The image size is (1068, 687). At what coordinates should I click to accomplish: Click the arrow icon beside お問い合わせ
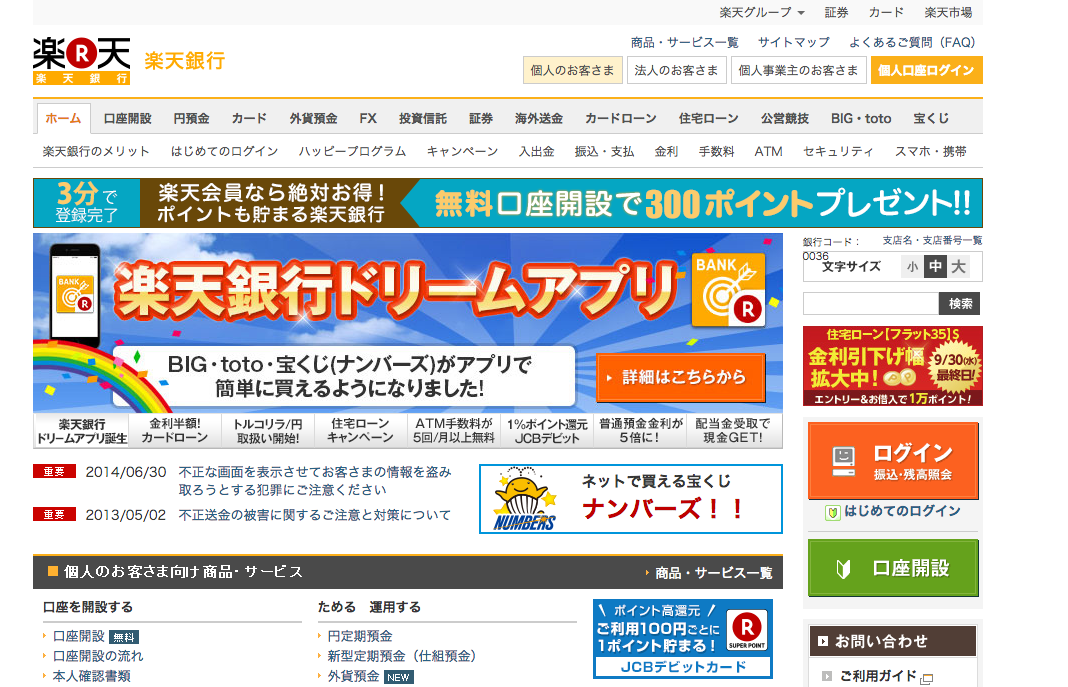point(823,641)
